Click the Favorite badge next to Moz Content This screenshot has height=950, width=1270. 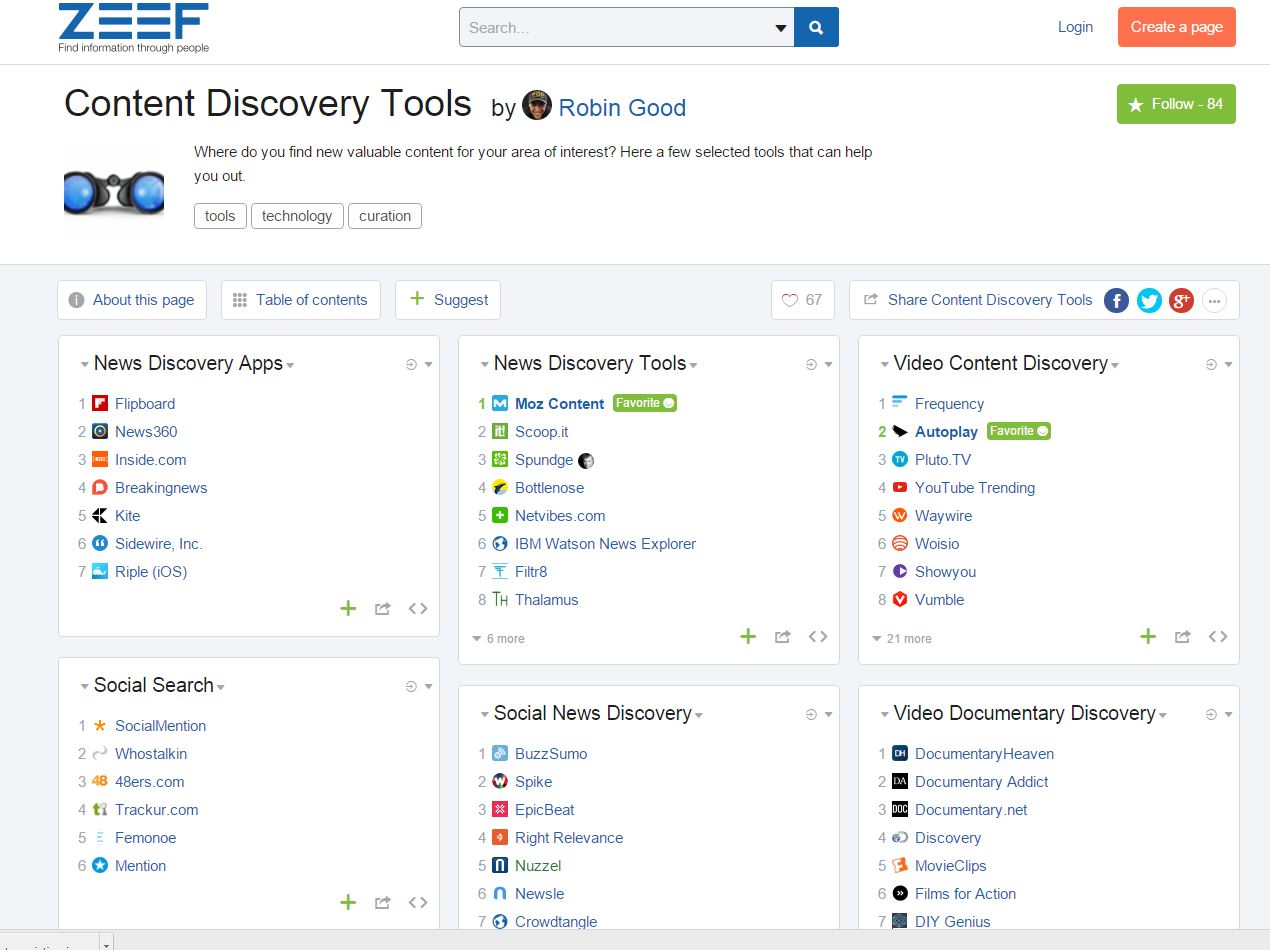click(644, 403)
